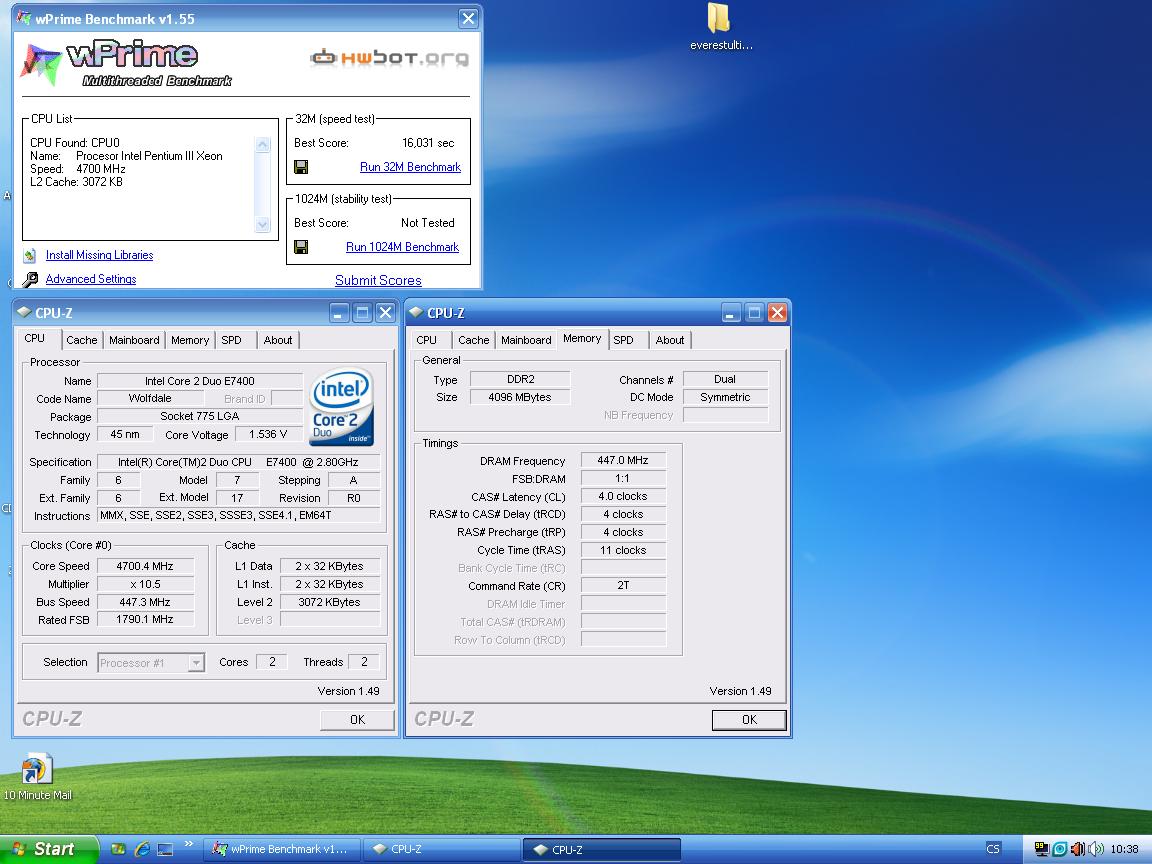Close the left CPU-Z window
The image size is (1152, 864).
[x=385, y=313]
